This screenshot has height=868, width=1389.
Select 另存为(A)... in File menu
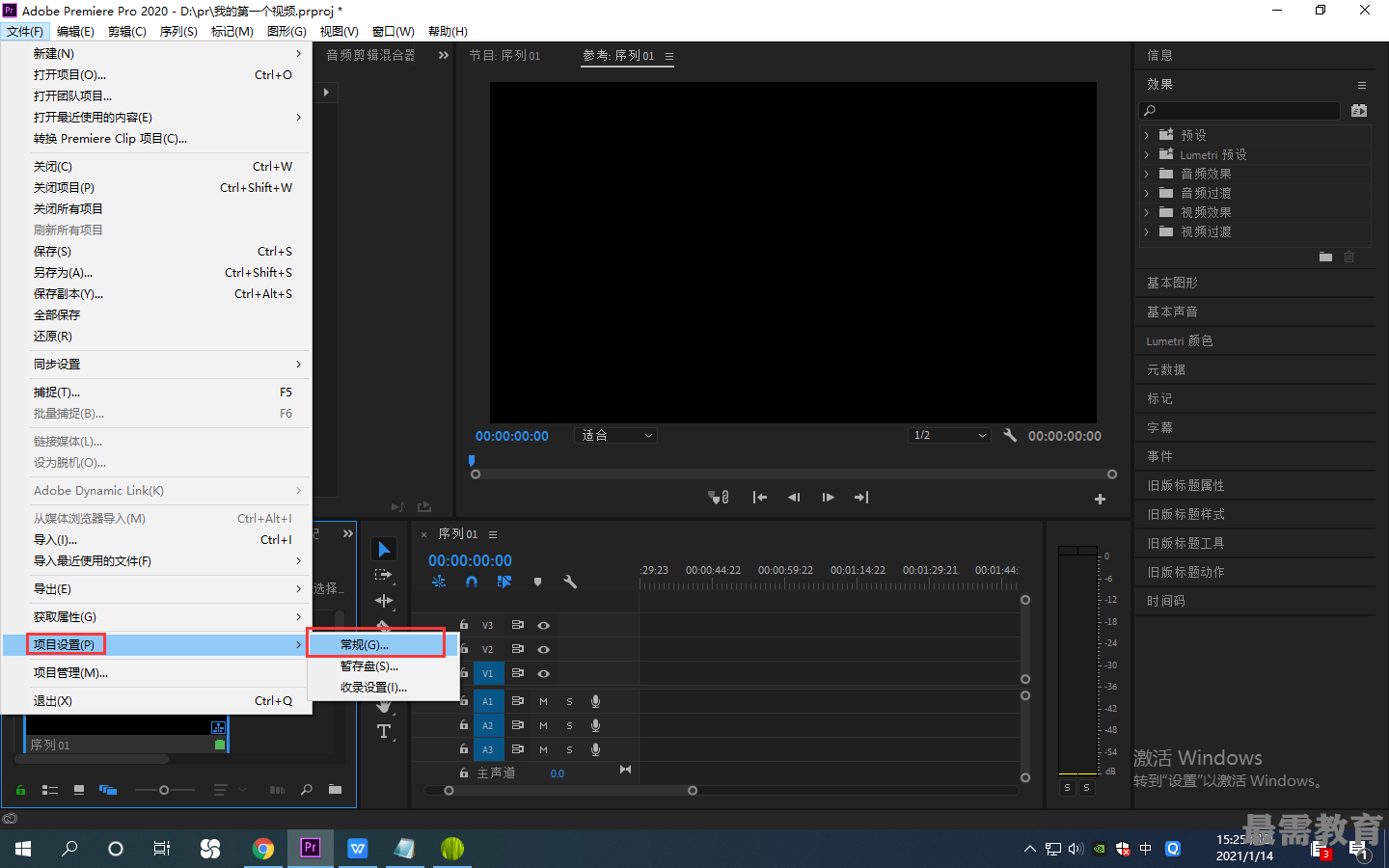tap(156, 273)
